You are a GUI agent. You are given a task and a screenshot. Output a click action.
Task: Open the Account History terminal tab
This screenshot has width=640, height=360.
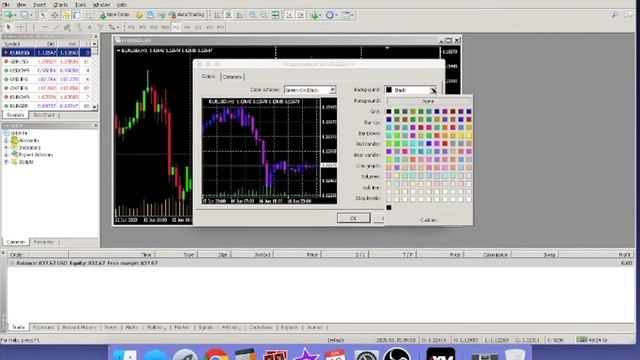click(x=79, y=327)
